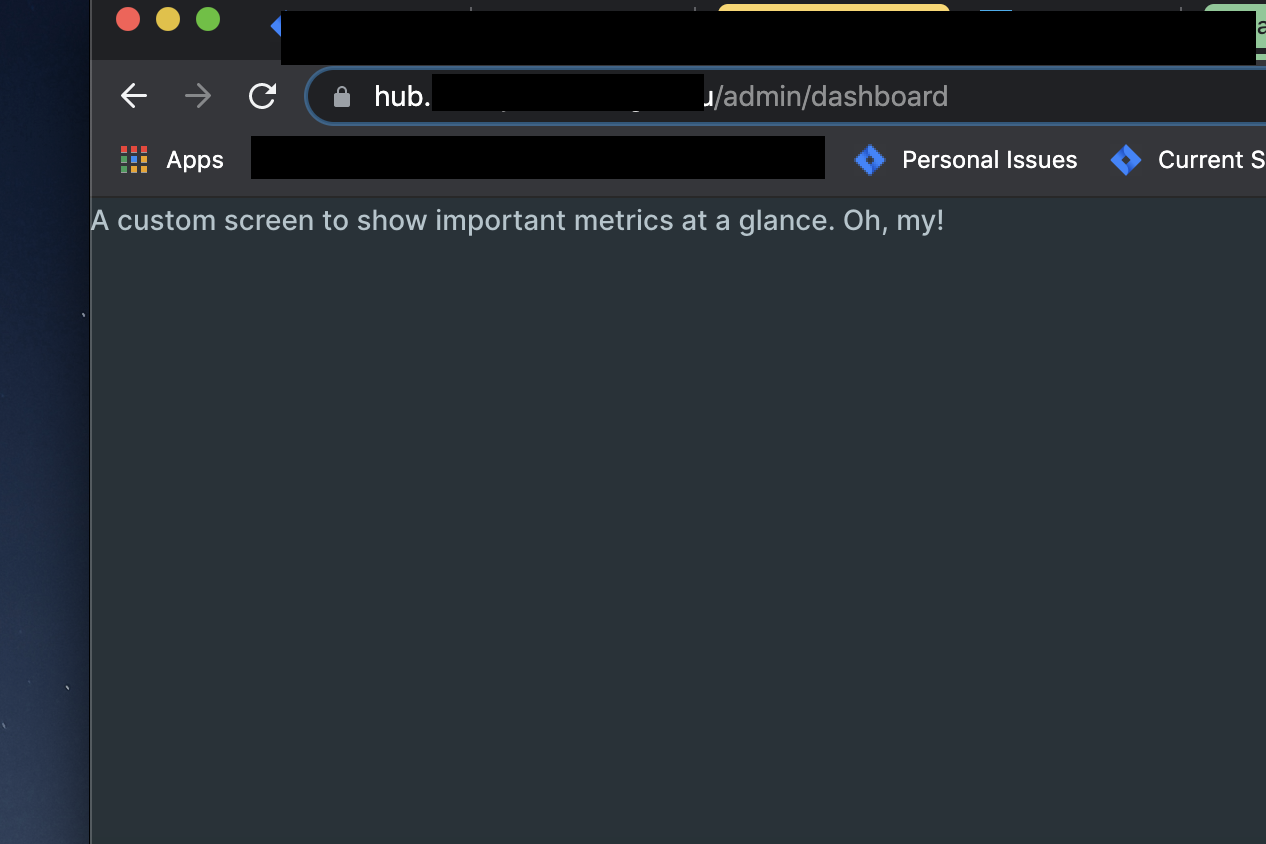Reload the admin dashboard page
Viewport: 1266px width, 844px height.
[x=262, y=96]
